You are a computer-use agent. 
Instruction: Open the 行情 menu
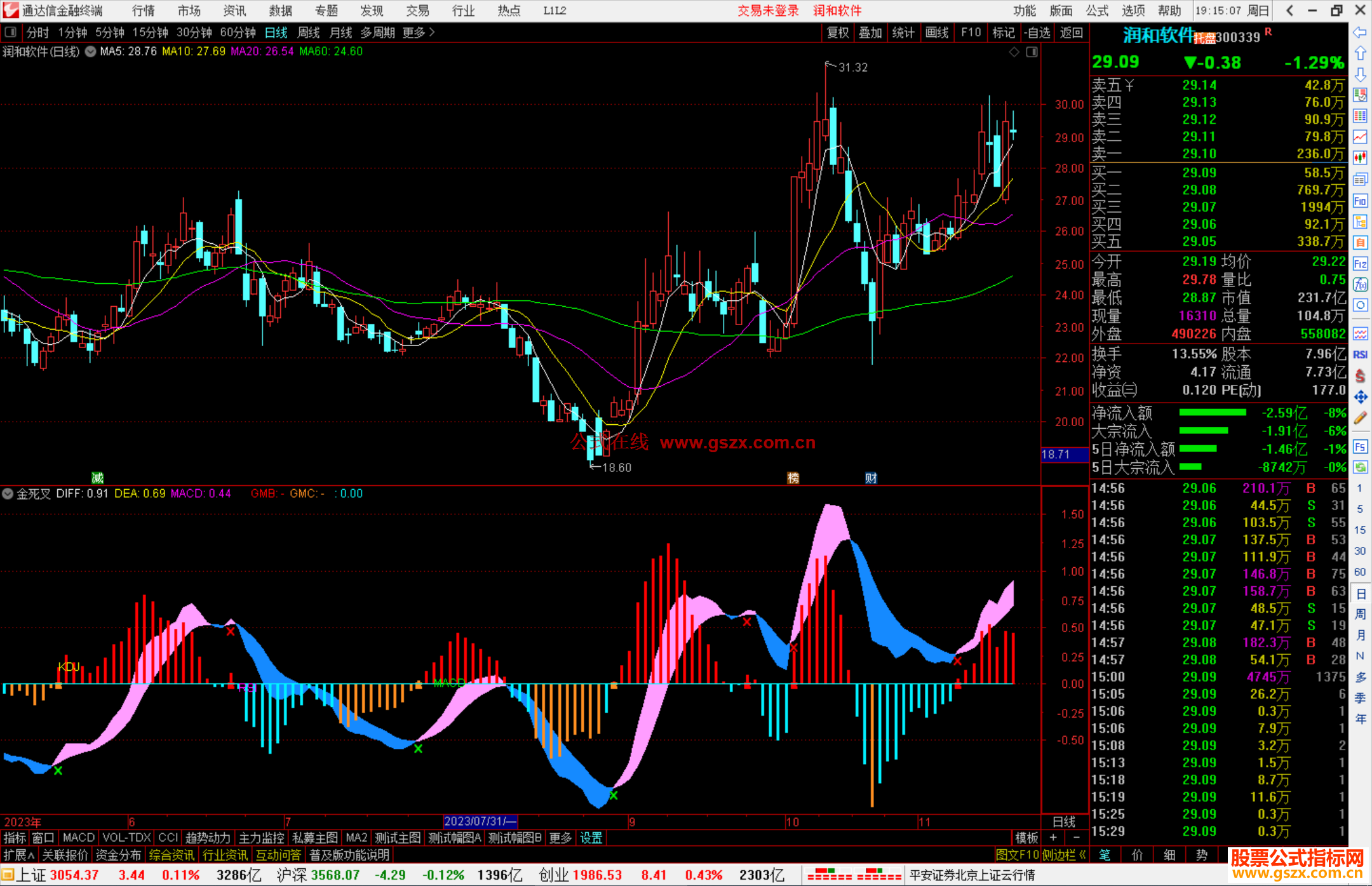[143, 11]
